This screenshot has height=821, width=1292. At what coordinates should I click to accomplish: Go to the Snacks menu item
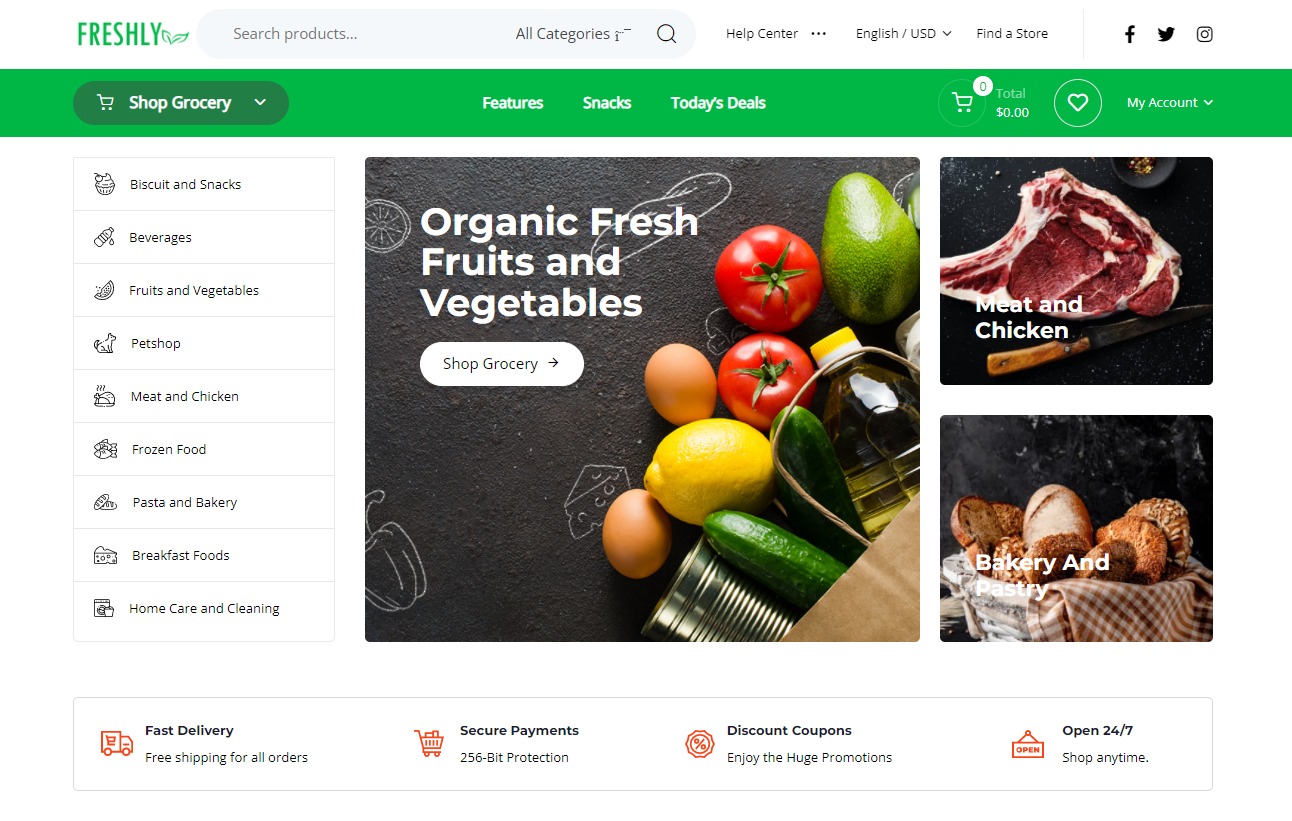[x=607, y=103]
